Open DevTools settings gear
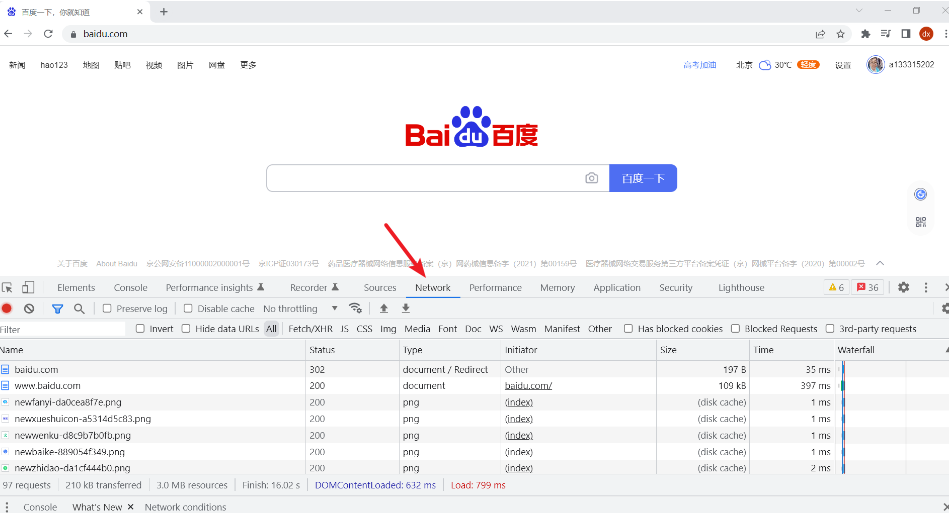The image size is (952, 516). [x=903, y=287]
